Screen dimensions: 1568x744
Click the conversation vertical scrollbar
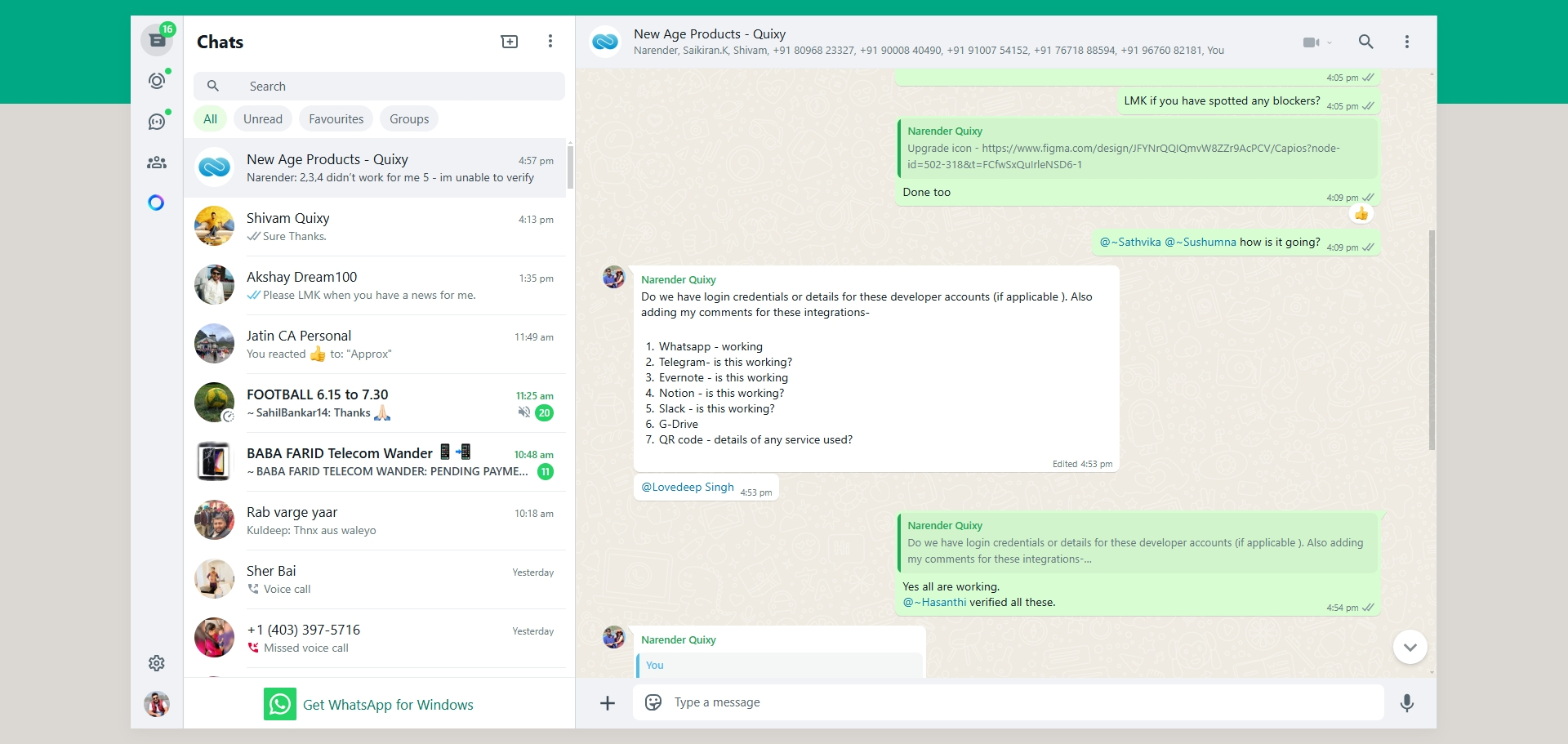(1432, 340)
